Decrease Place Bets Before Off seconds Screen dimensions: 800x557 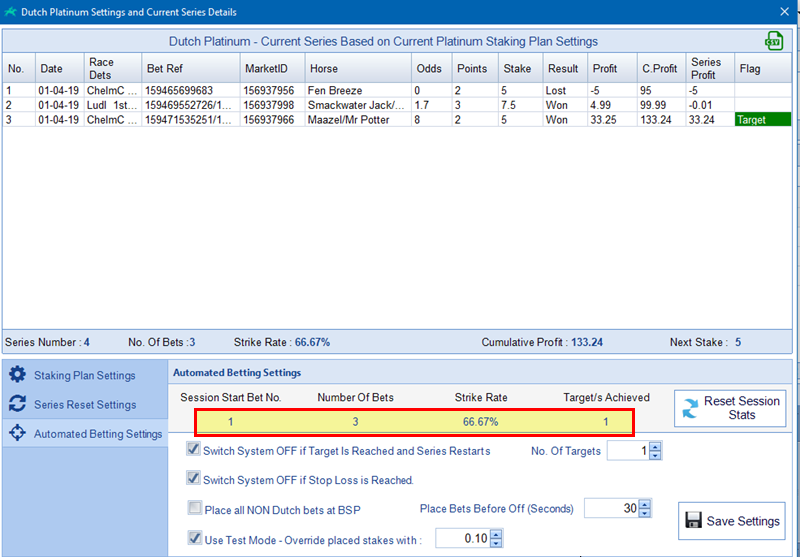pos(645,513)
